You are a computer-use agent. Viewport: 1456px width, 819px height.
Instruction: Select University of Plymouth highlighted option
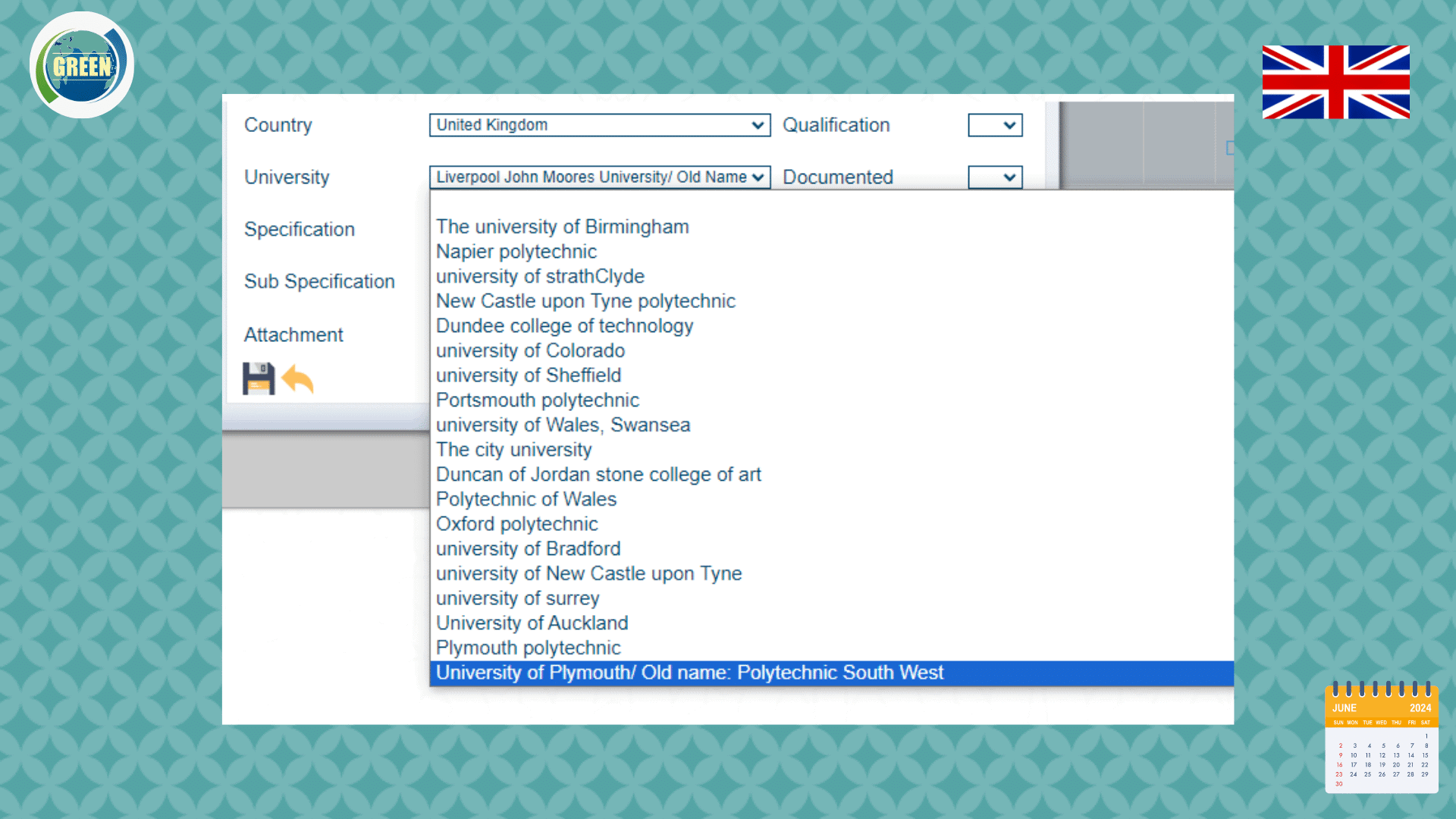tap(689, 673)
